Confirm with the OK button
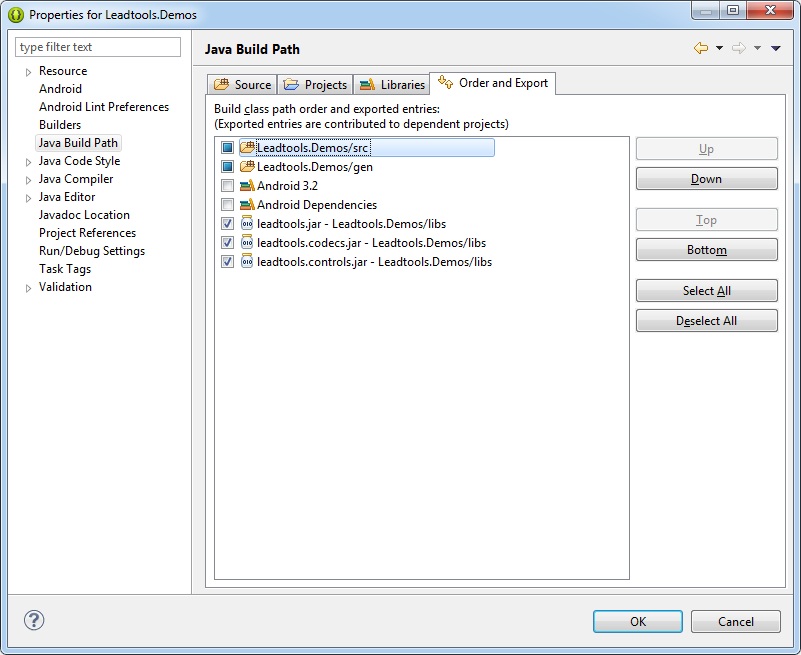 point(638,621)
